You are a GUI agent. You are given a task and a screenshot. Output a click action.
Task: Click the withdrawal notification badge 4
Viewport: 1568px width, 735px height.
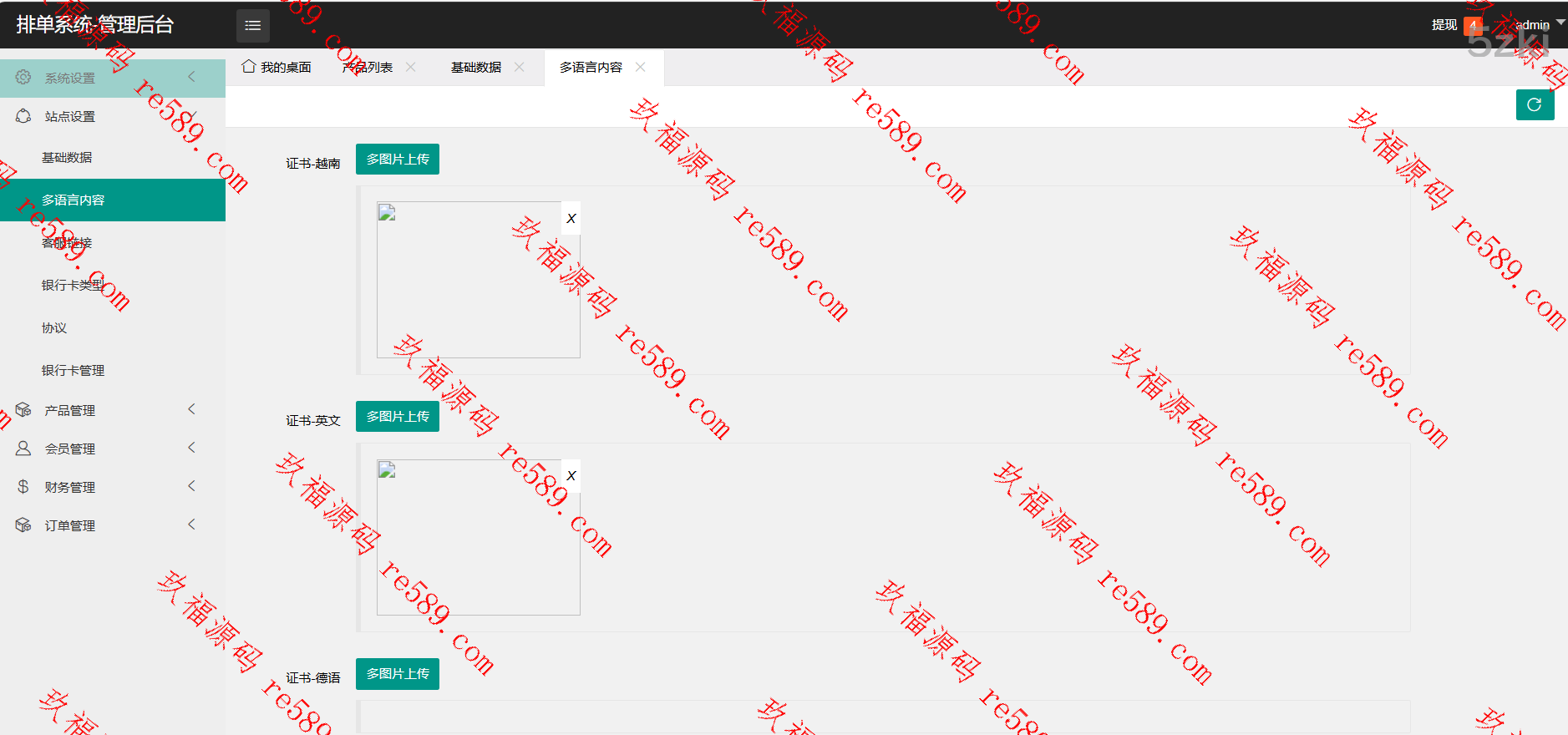(1473, 25)
